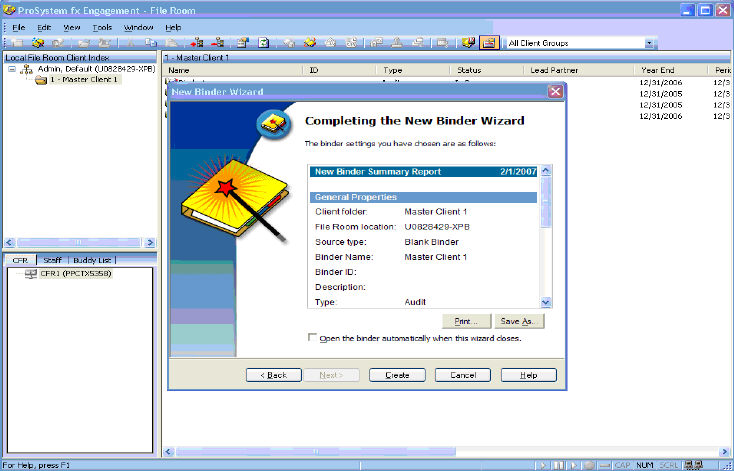Open the Tools menu
The image size is (734, 471).
(102, 27)
